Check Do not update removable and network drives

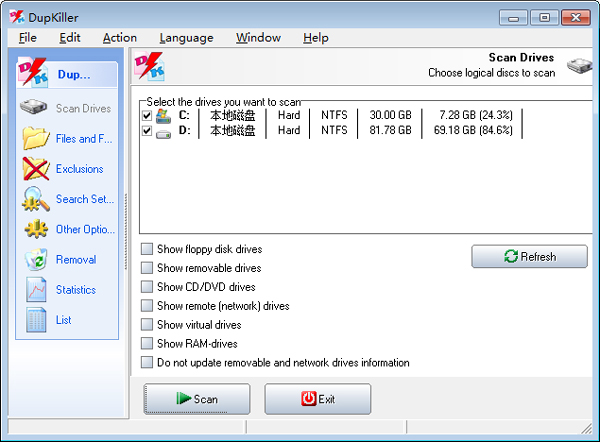147,362
